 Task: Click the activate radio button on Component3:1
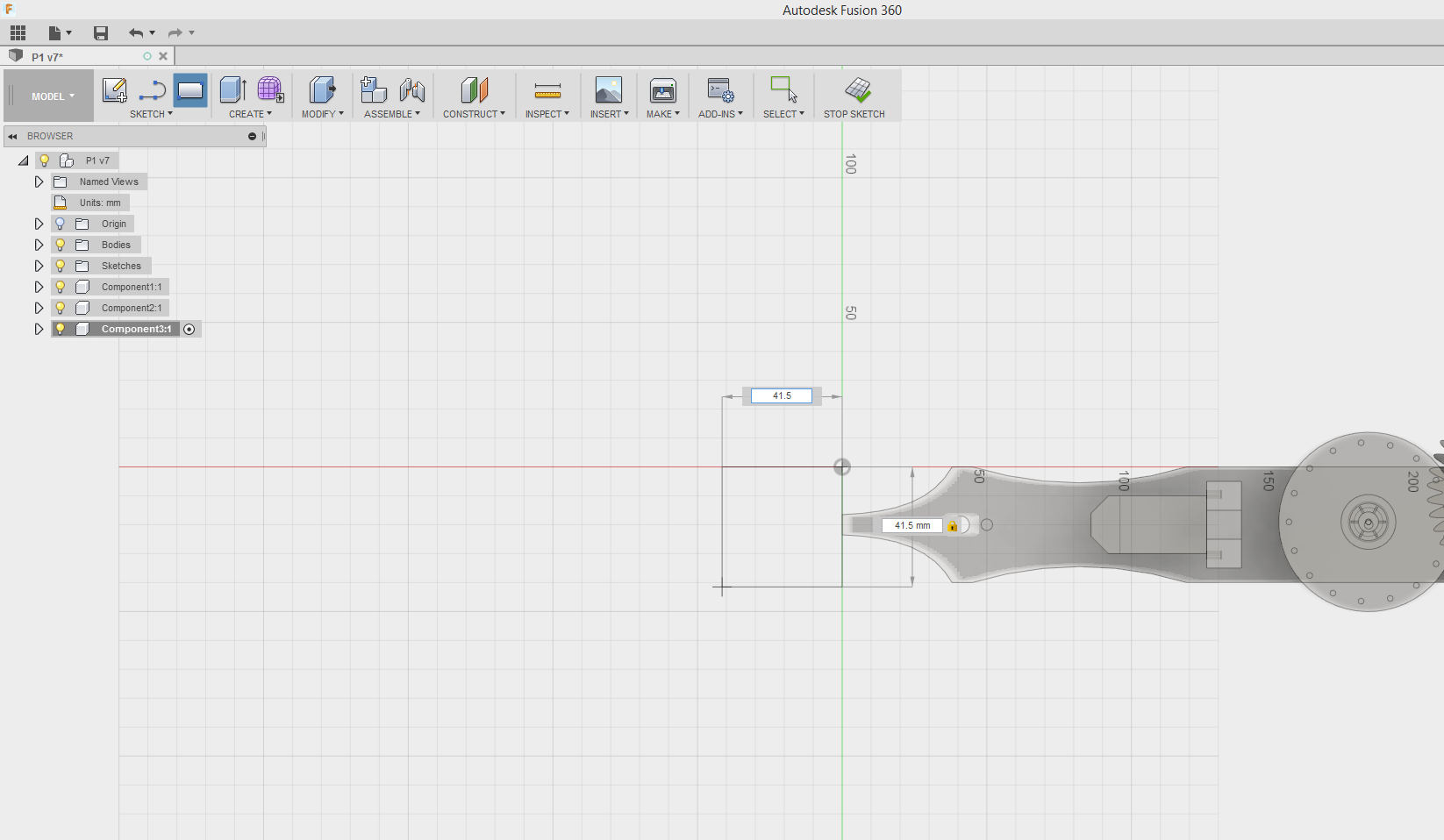click(189, 329)
